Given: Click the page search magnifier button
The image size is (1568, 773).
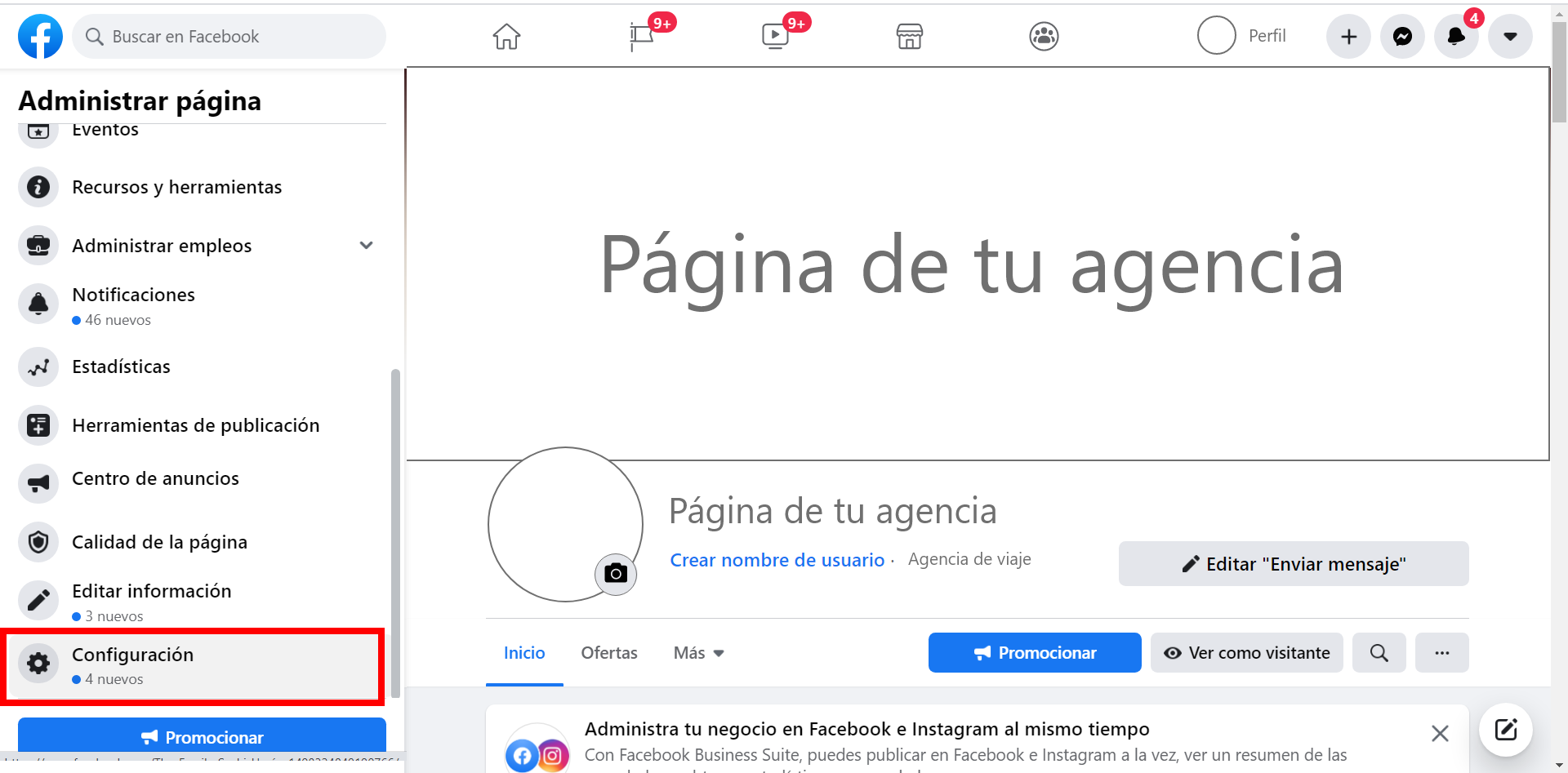Looking at the screenshot, I should 1379,652.
